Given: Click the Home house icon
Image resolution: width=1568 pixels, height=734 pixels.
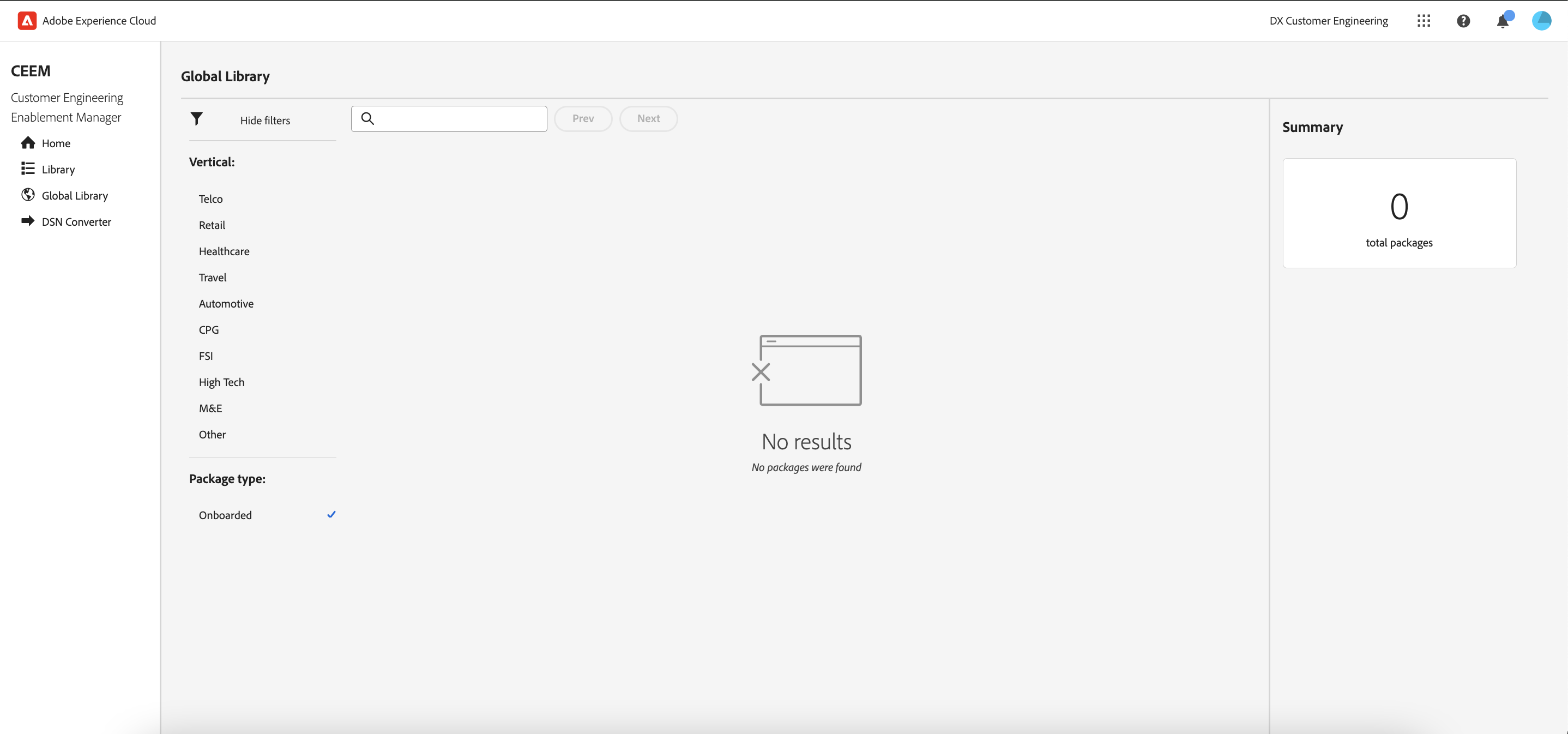Looking at the screenshot, I should 28,143.
